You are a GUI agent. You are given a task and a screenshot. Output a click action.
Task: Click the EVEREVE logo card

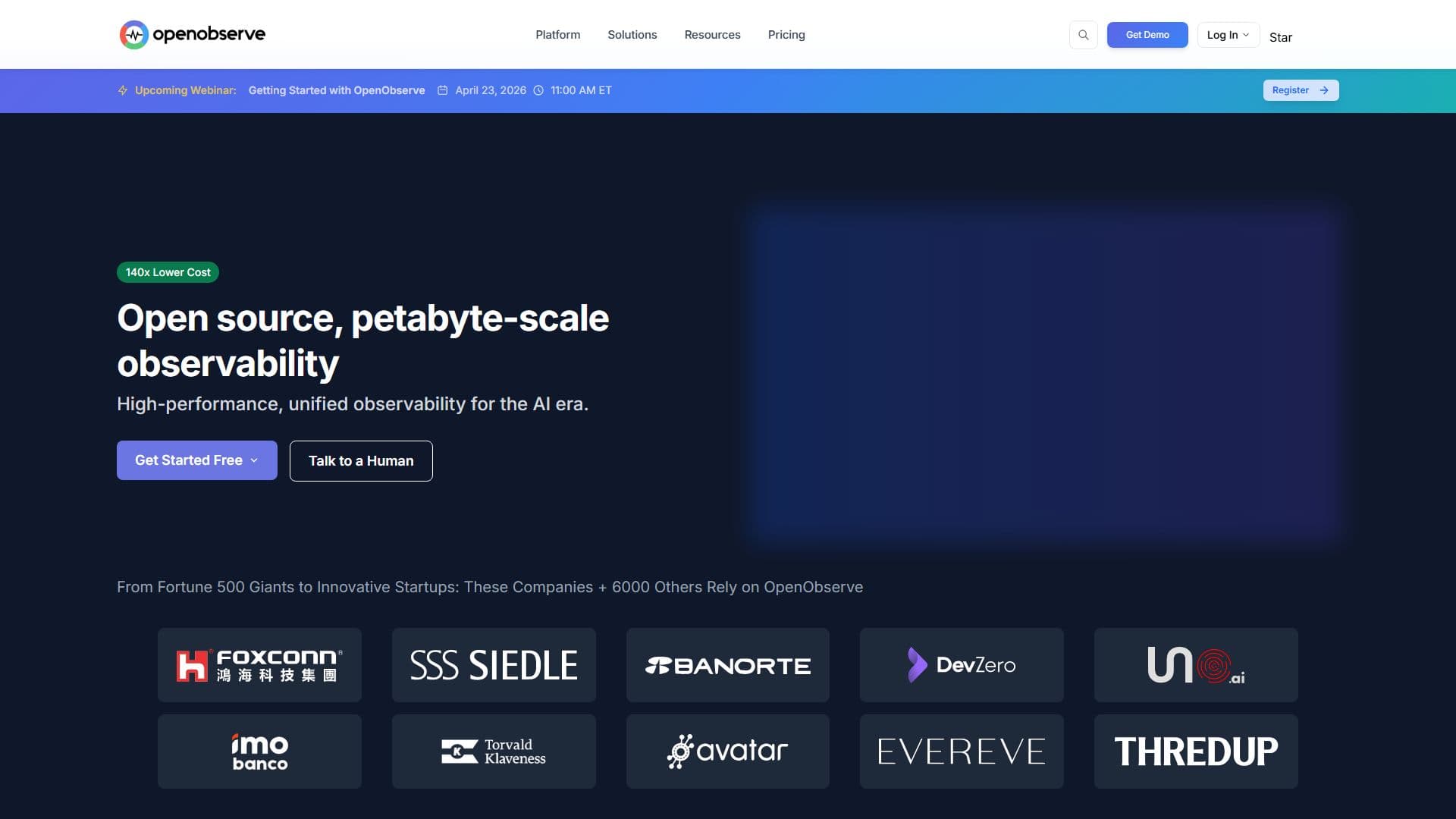pos(962,752)
